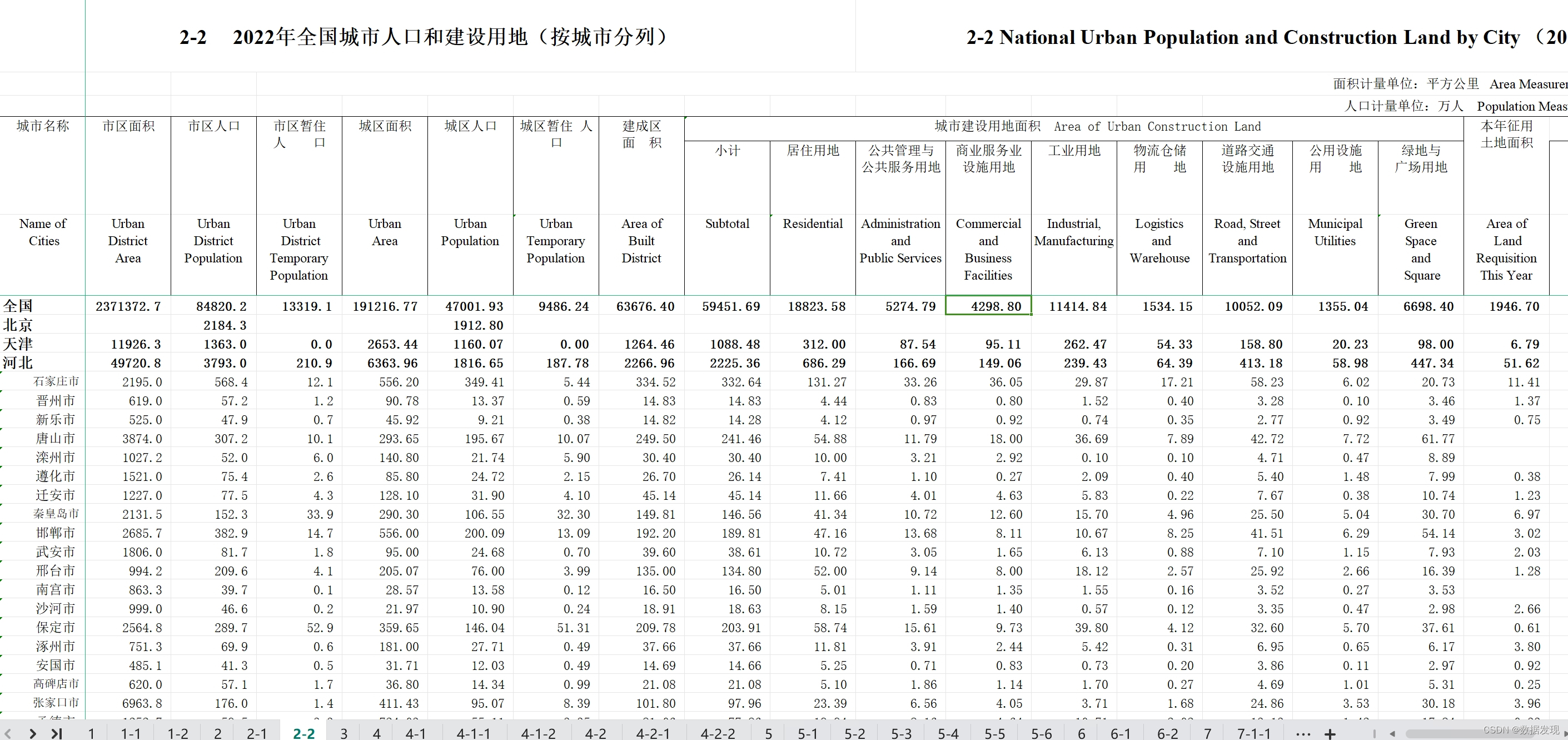The height and width of the screenshot is (740, 1568).
Task: Open sheet tab 7-1-1
Action: pyautogui.click(x=1253, y=733)
